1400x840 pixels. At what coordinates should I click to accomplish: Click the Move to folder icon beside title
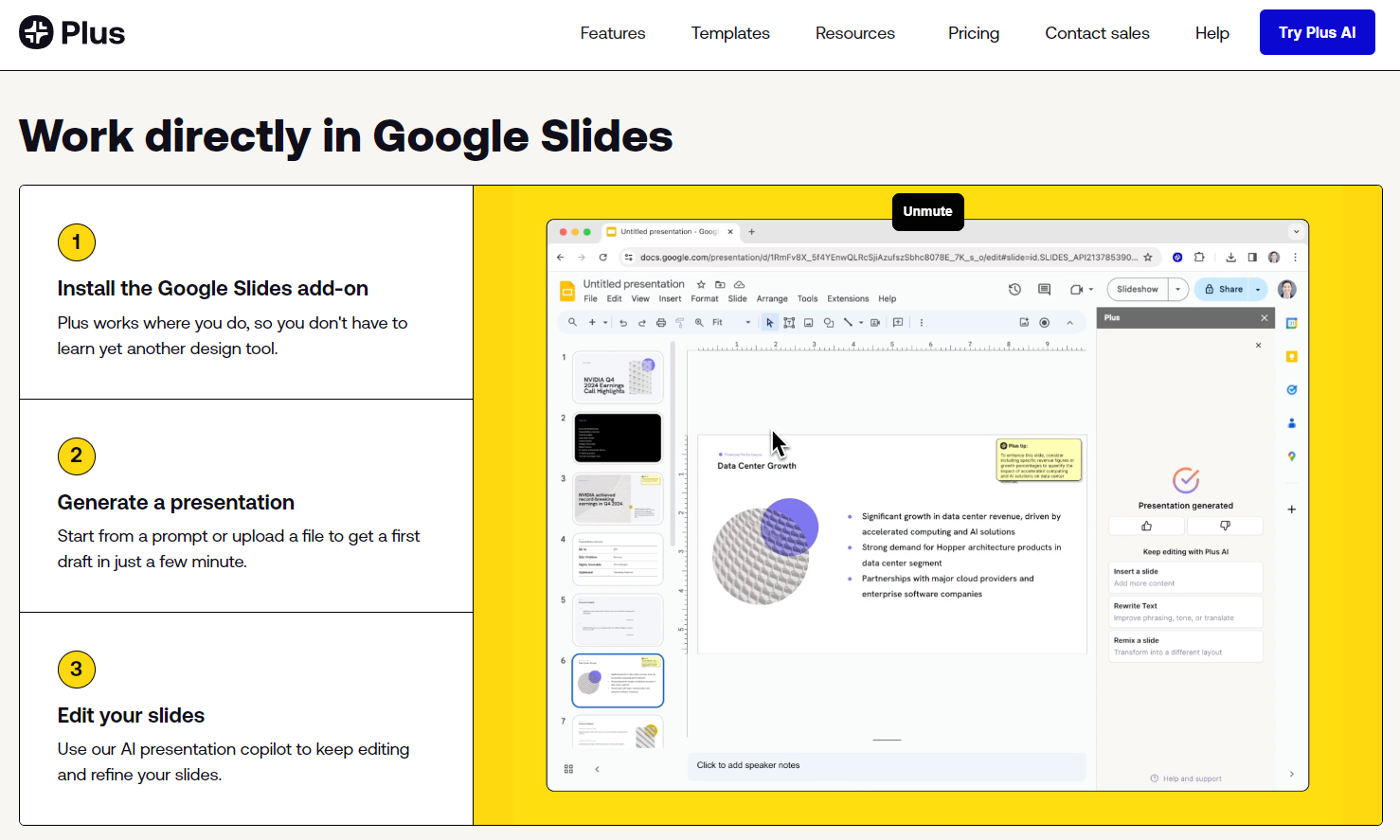[x=720, y=284]
